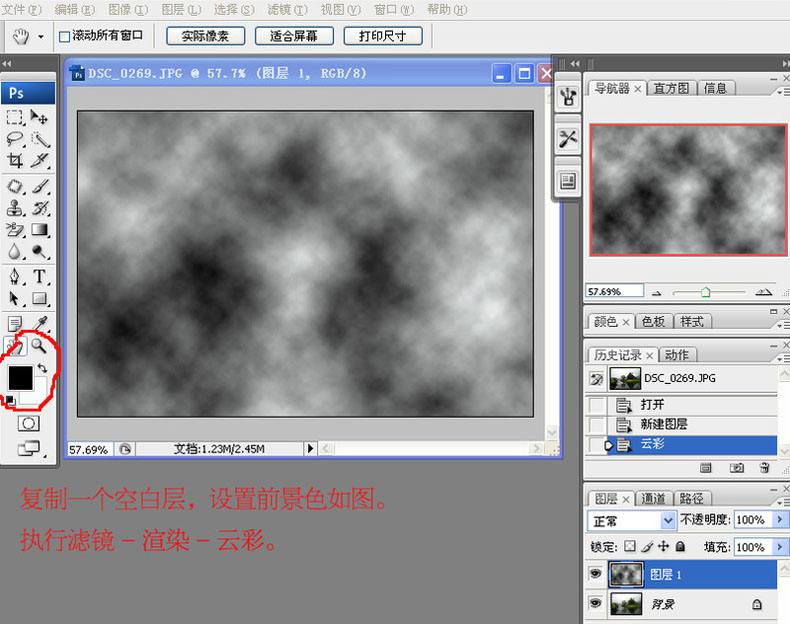The image size is (790, 624).
Task: Select the Rectangular Marquee tool
Action: point(15,117)
